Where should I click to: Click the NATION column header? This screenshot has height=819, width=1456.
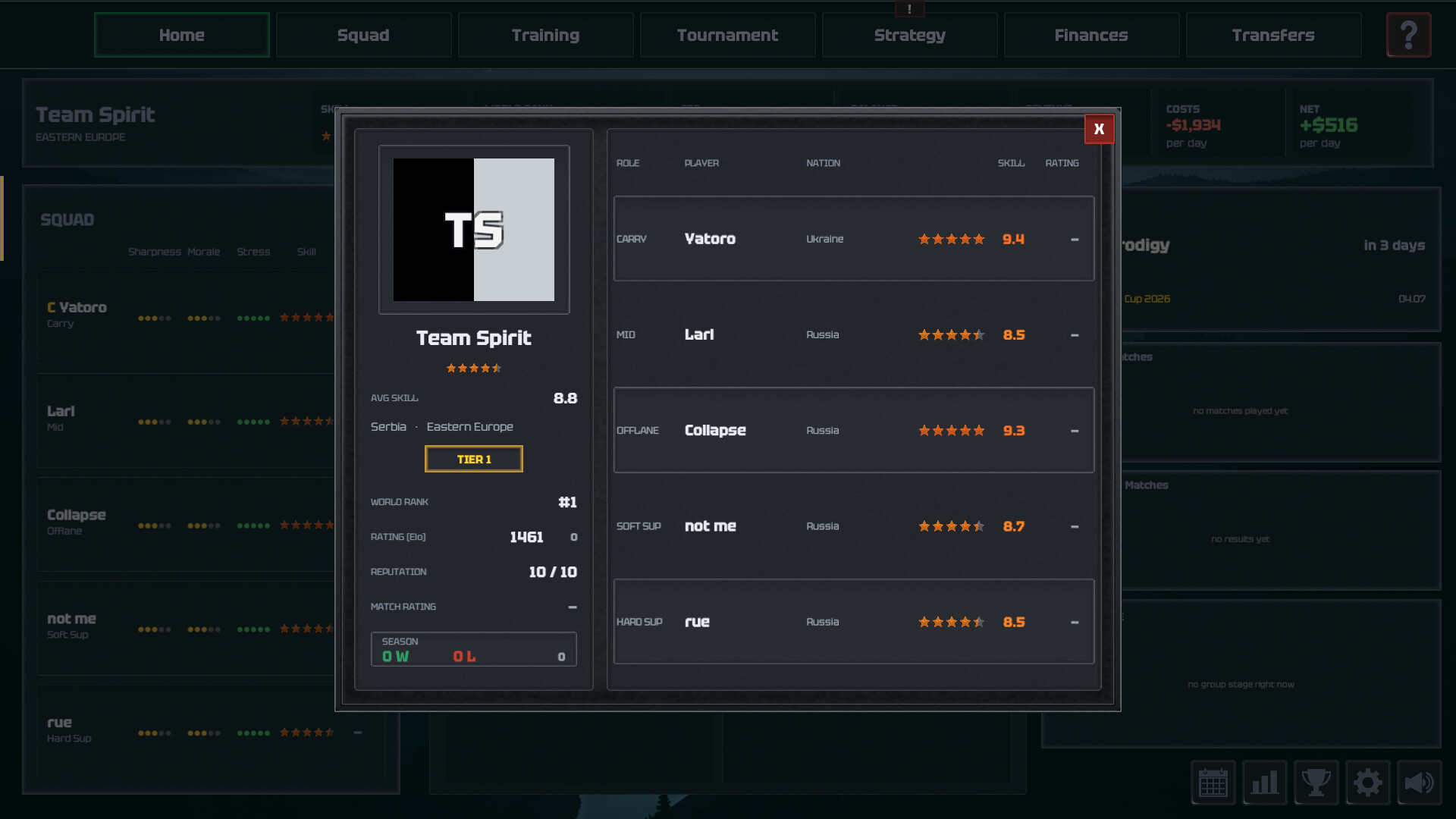(x=823, y=163)
